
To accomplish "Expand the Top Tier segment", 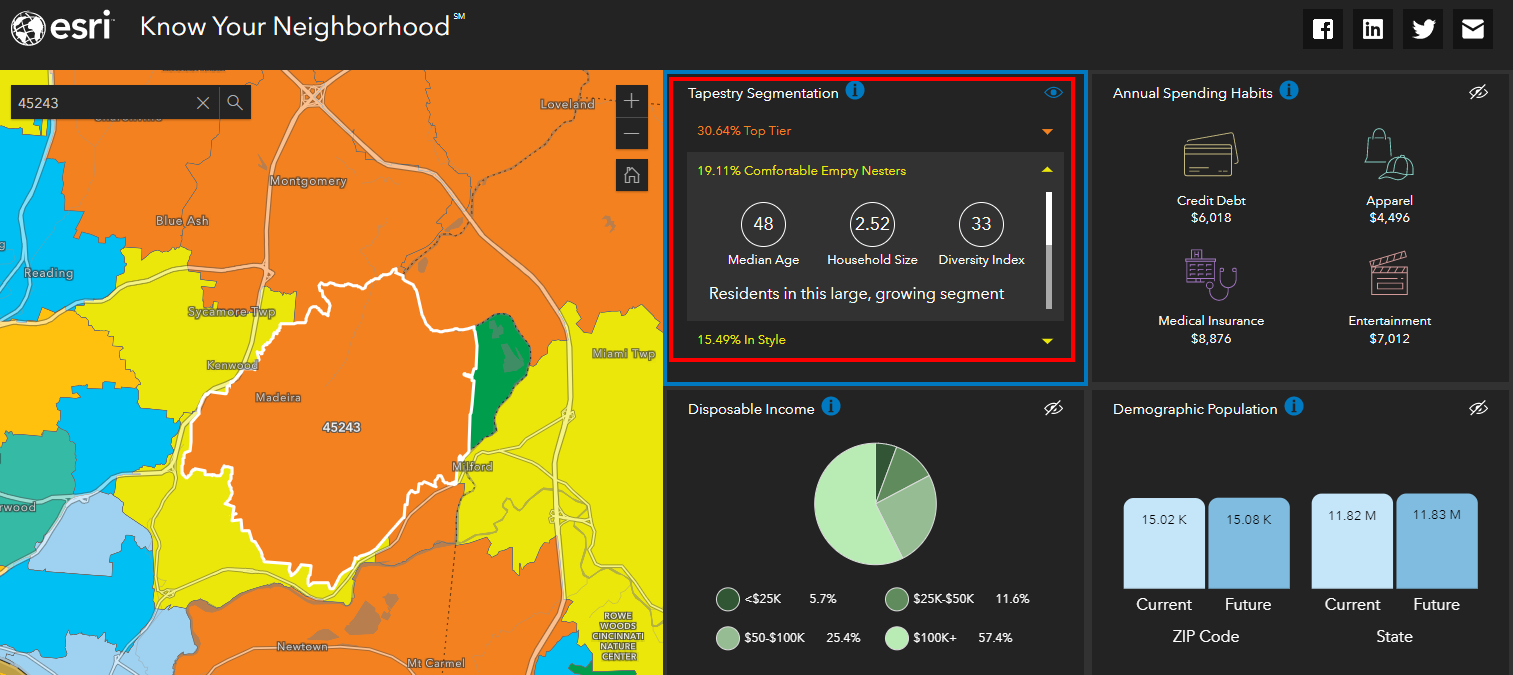I will pyautogui.click(x=1047, y=131).
